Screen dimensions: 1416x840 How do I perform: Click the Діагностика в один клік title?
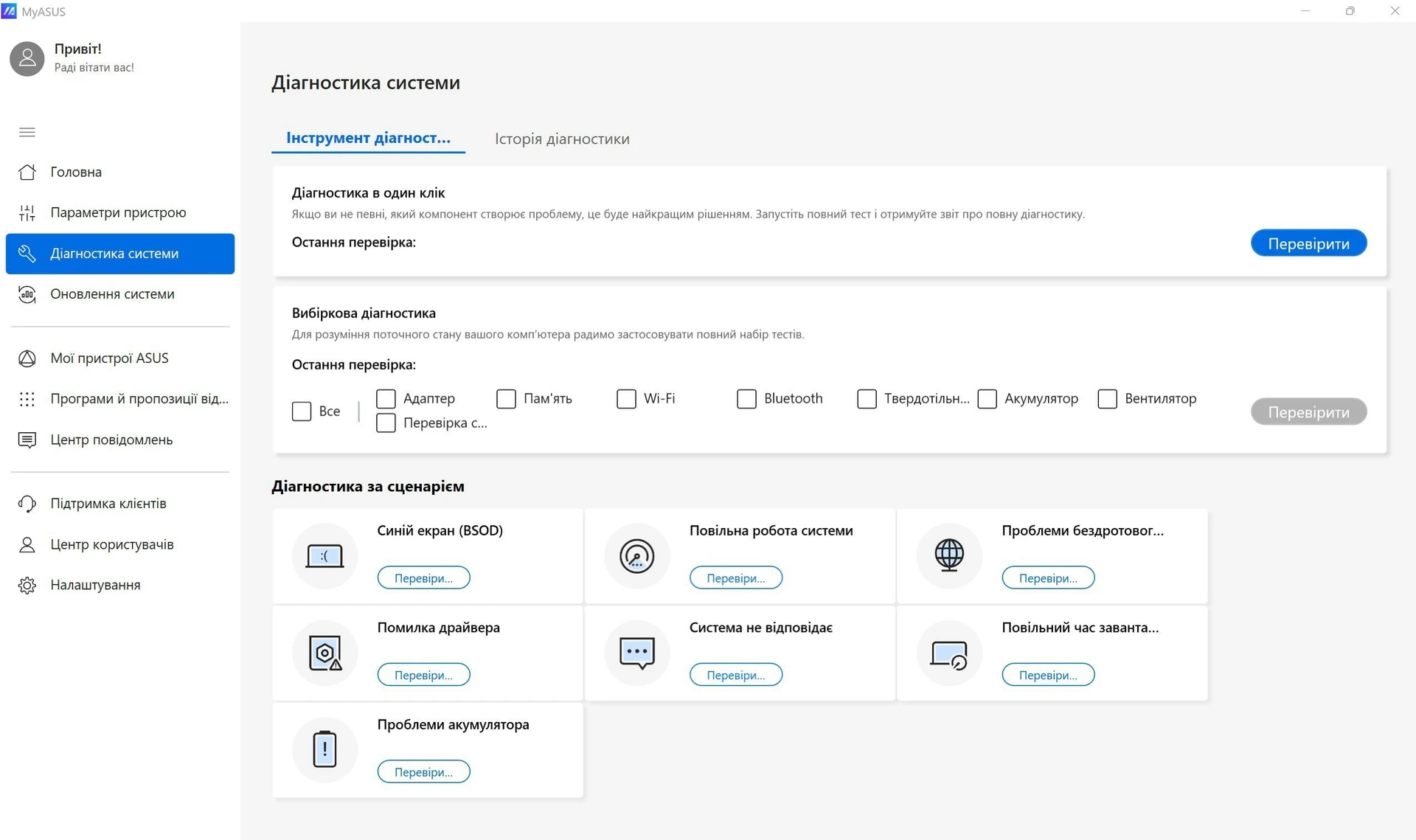[368, 192]
